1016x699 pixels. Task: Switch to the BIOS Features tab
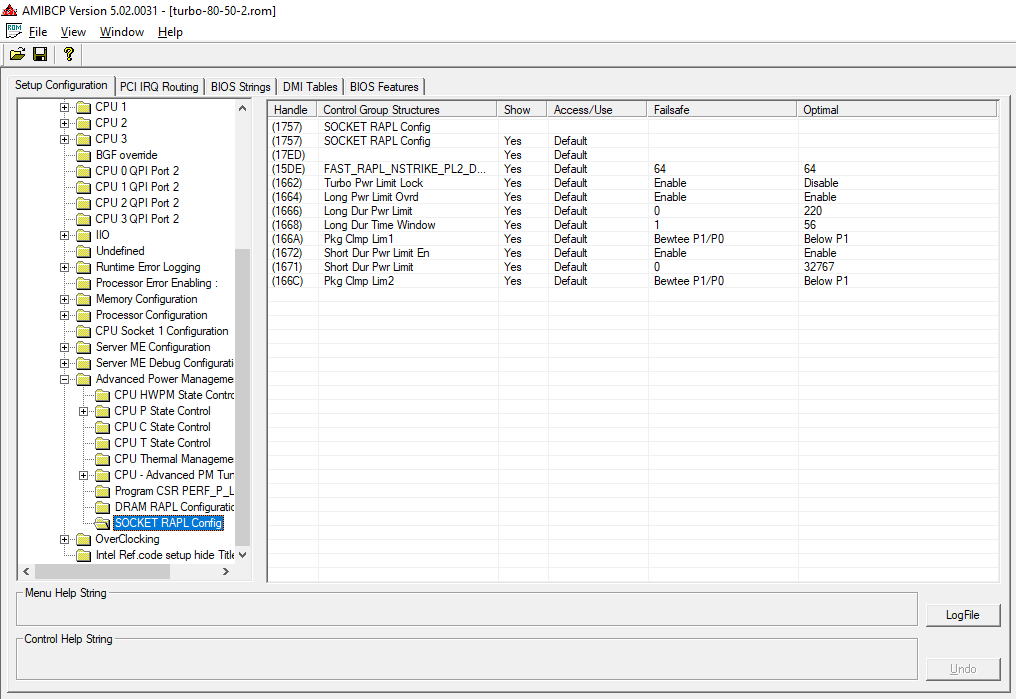click(x=384, y=87)
